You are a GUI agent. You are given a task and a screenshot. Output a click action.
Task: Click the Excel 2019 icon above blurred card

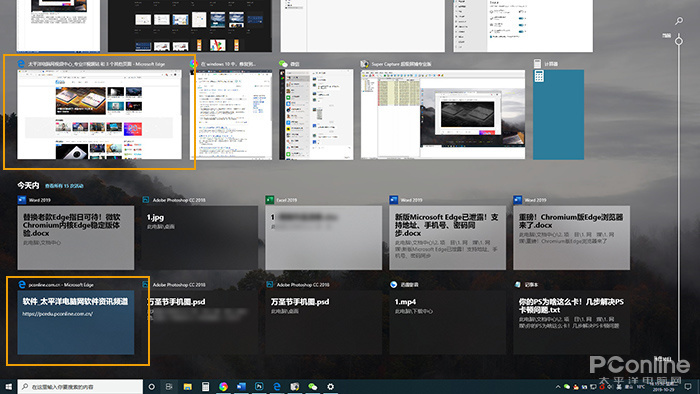click(x=270, y=199)
